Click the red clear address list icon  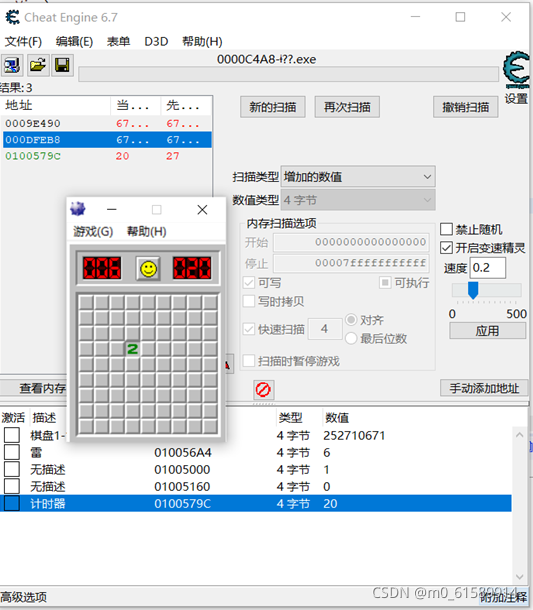[263, 389]
